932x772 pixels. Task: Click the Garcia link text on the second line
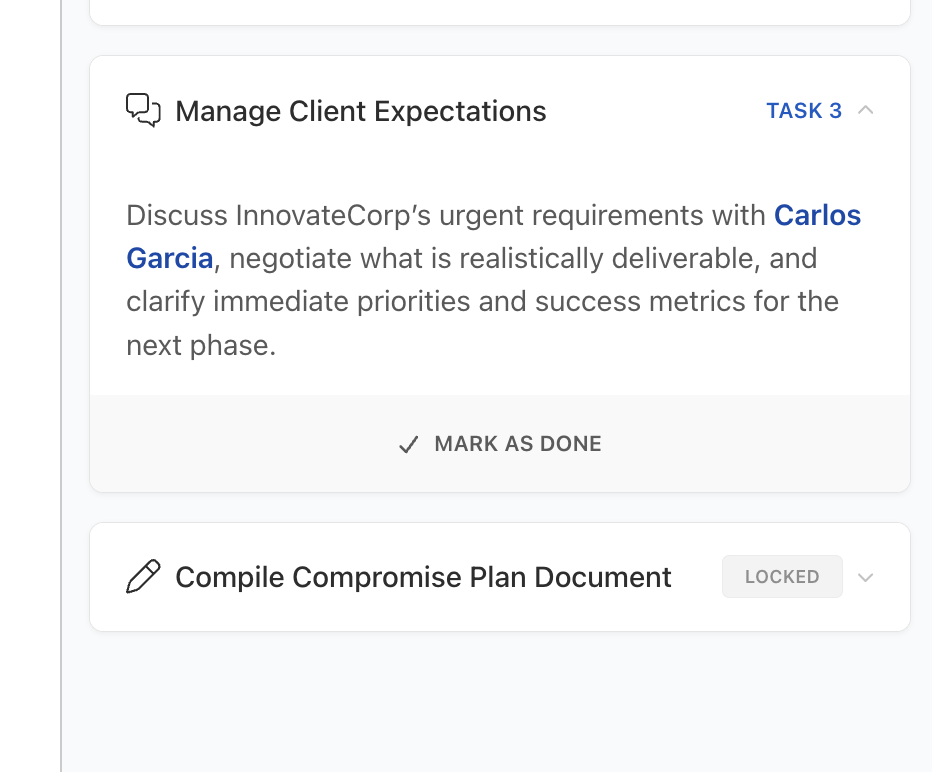coord(169,258)
